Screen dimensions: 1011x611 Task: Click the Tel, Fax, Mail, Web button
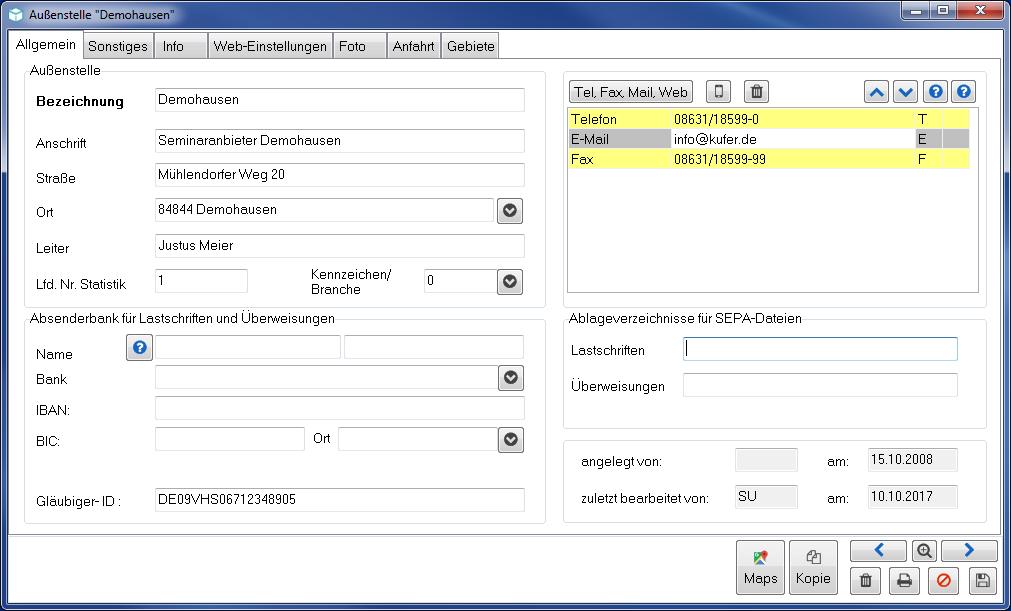[631, 92]
